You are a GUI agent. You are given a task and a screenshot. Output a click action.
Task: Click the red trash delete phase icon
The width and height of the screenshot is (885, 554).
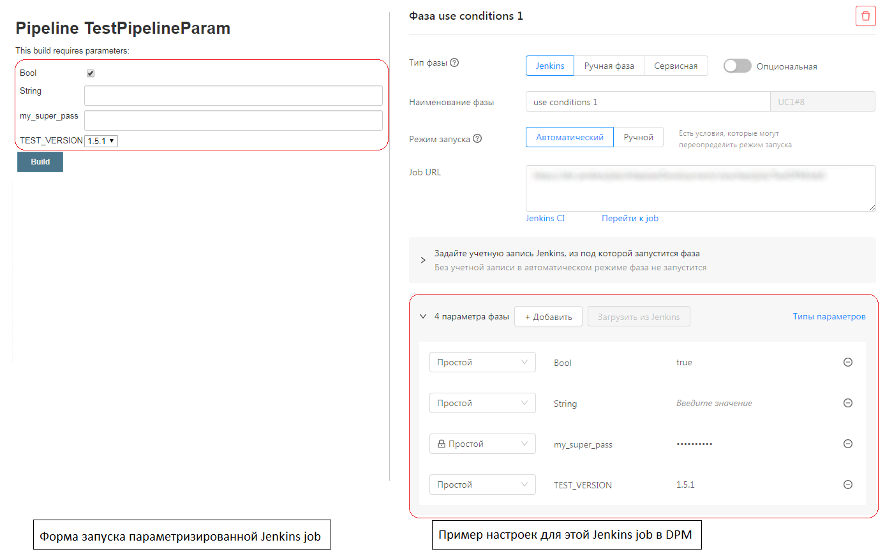[865, 16]
